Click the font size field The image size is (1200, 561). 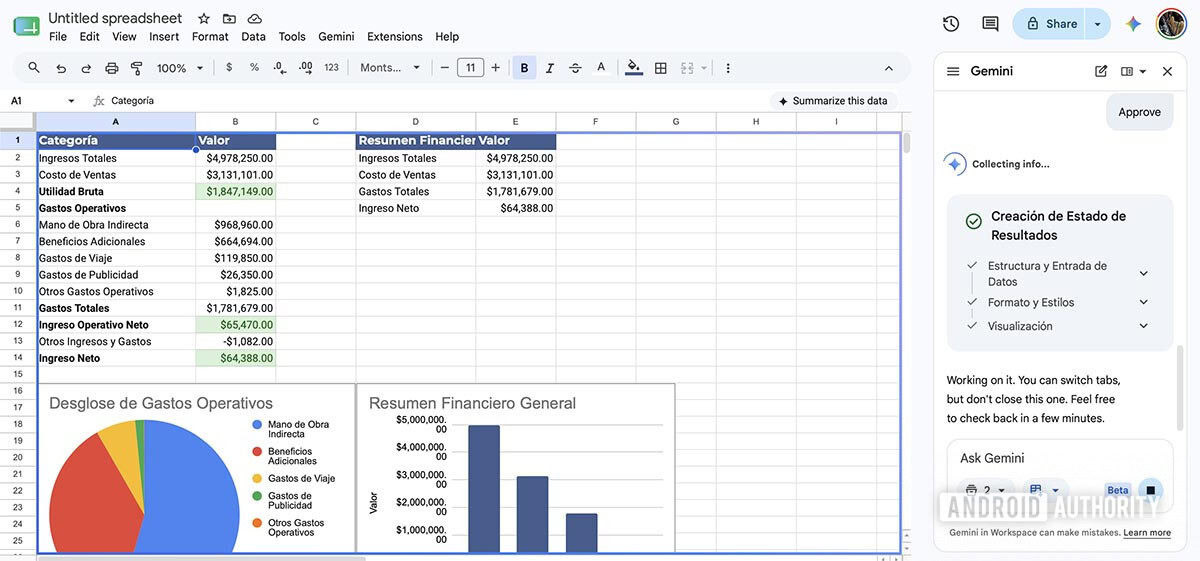[470, 68]
